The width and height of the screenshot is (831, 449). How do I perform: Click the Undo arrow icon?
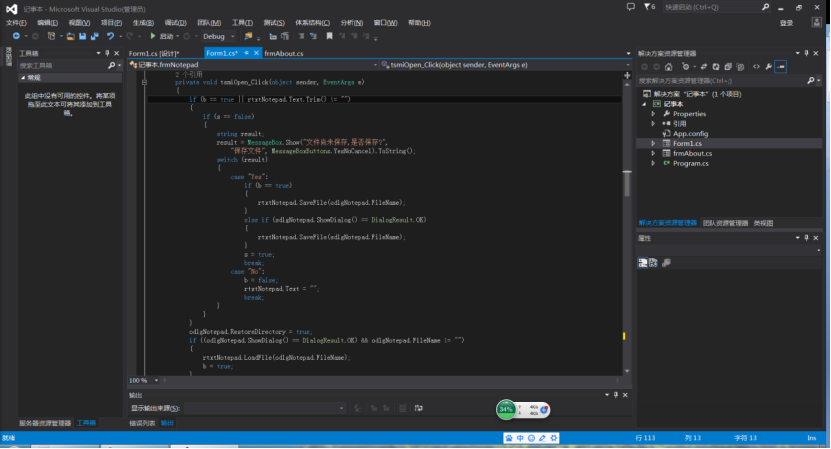(110, 36)
